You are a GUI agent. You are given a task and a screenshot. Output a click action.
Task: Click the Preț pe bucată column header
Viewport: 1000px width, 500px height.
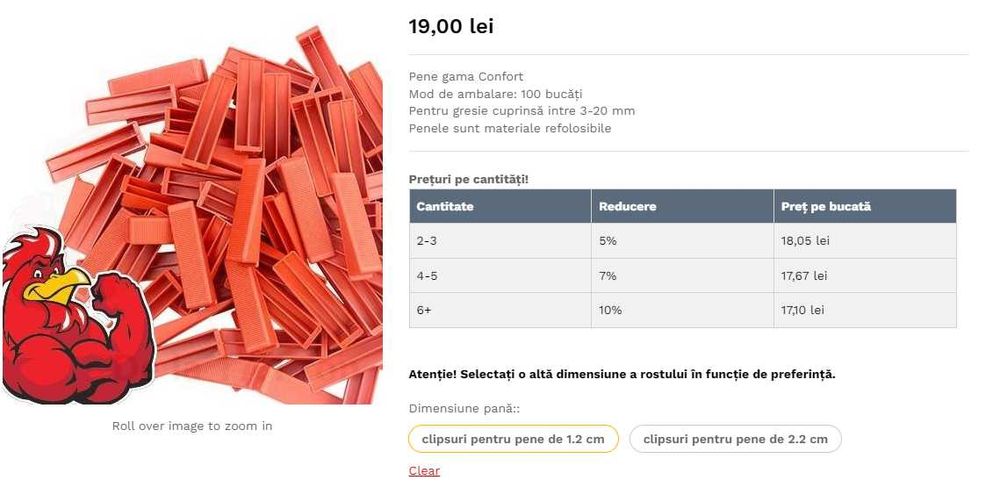[x=825, y=206]
